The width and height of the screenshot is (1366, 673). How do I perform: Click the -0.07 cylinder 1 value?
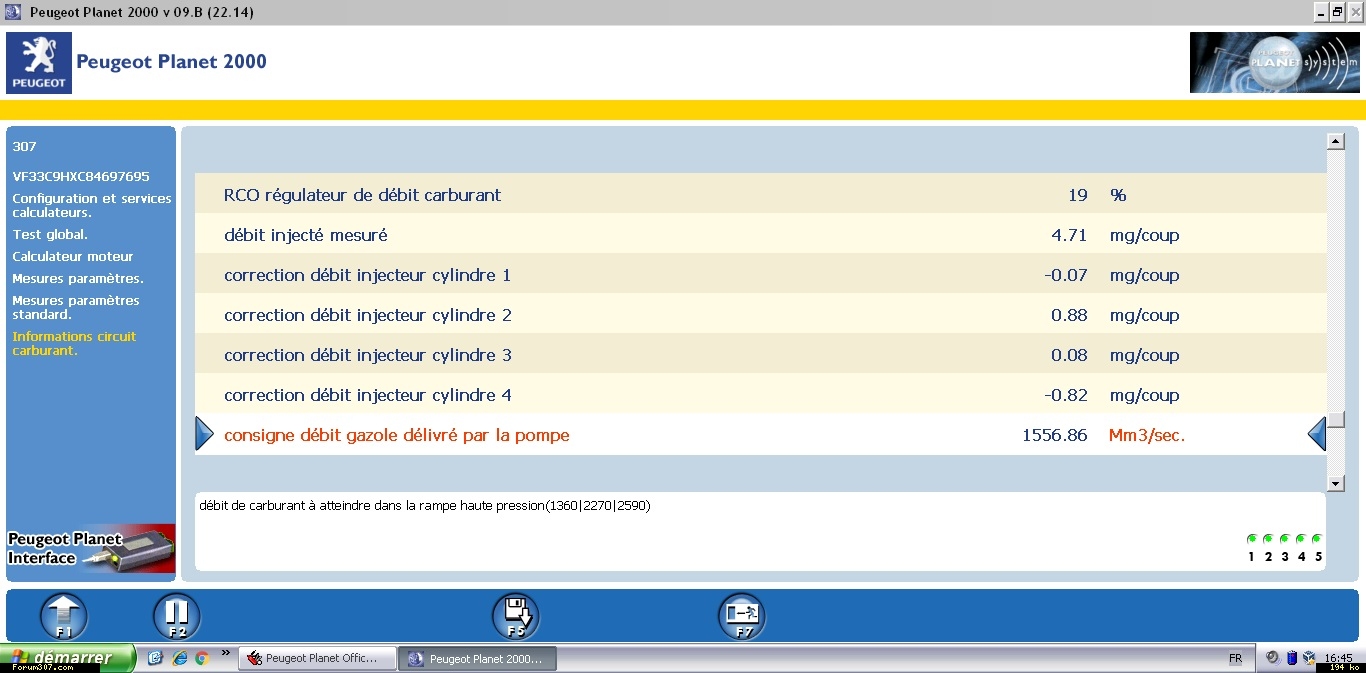click(1065, 275)
